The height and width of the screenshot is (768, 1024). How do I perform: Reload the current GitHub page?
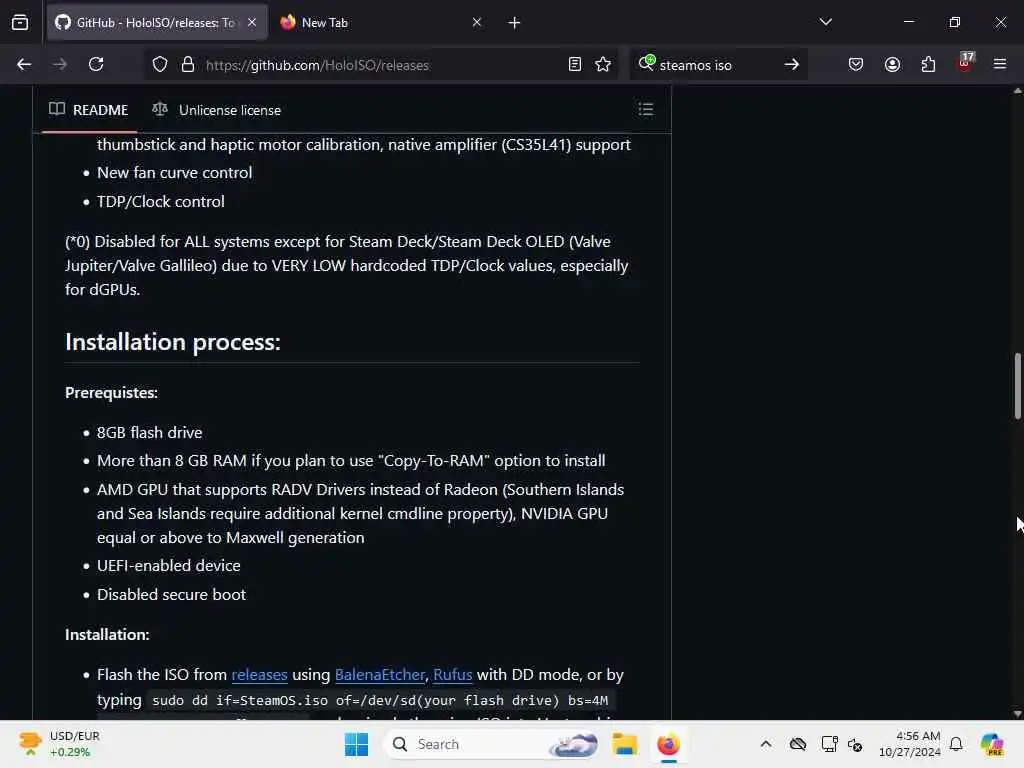click(x=96, y=65)
